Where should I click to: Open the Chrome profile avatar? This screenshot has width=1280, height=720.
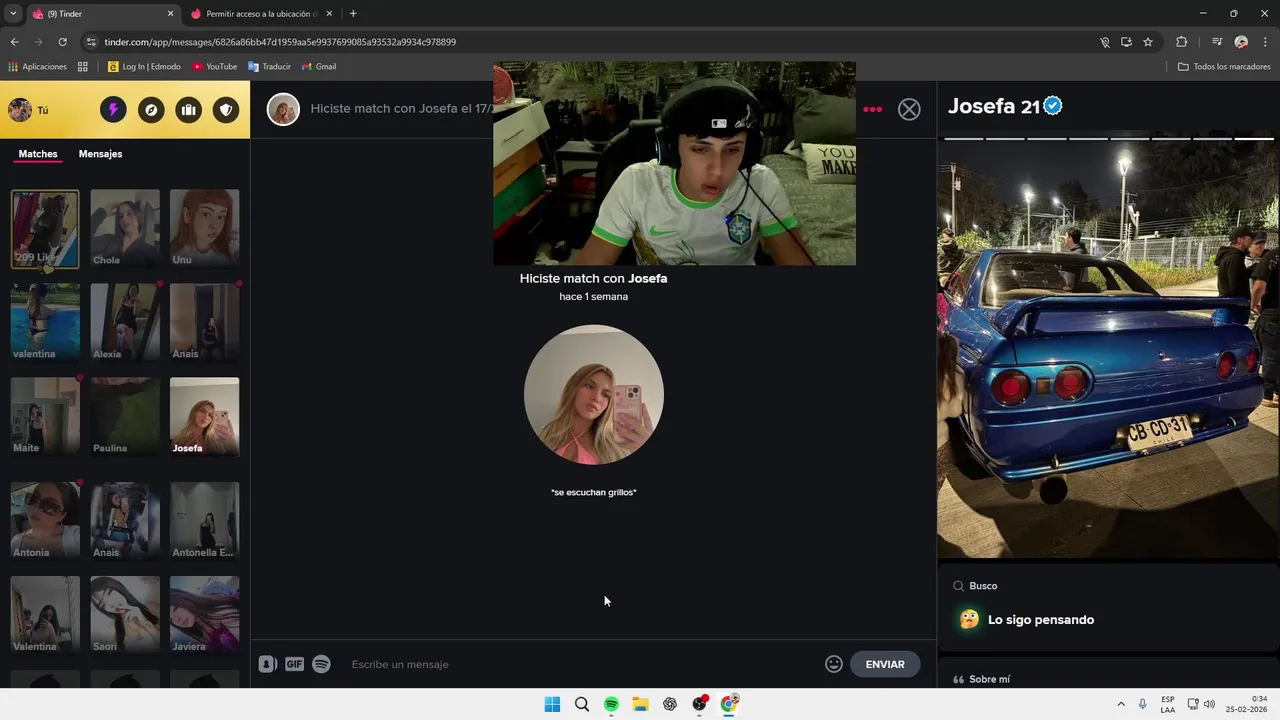1241,42
